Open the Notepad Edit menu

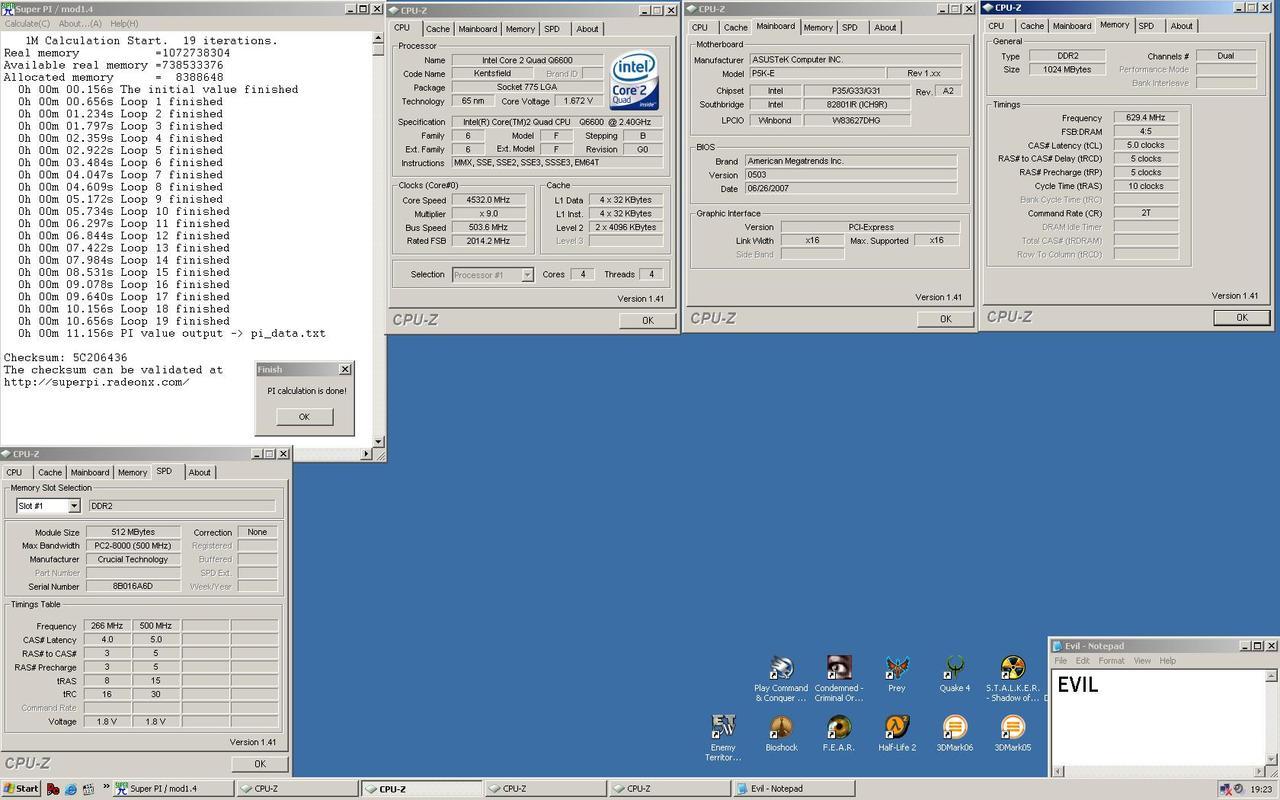coord(1083,661)
